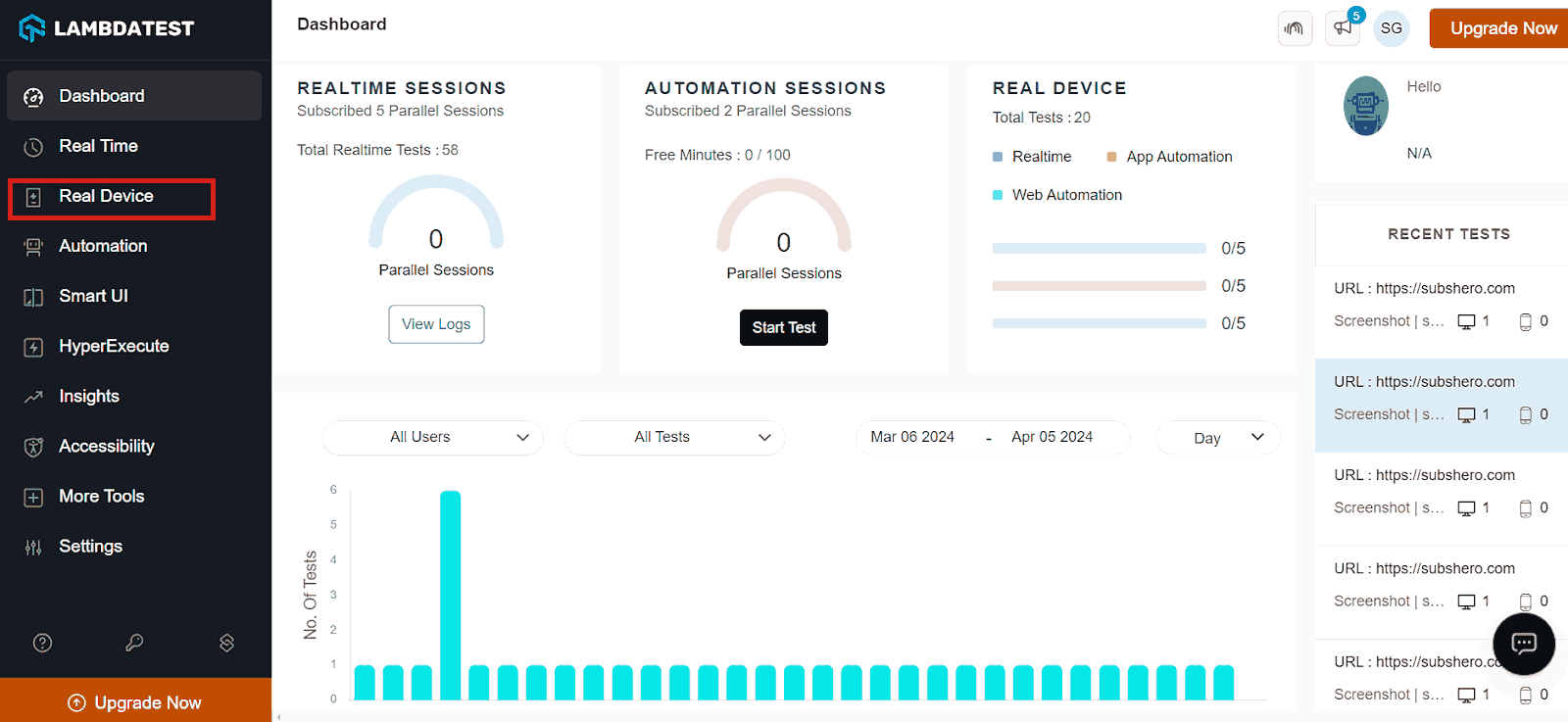1568x722 pixels.
Task: Click the Mar 06 2024 start date
Action: 912,437
